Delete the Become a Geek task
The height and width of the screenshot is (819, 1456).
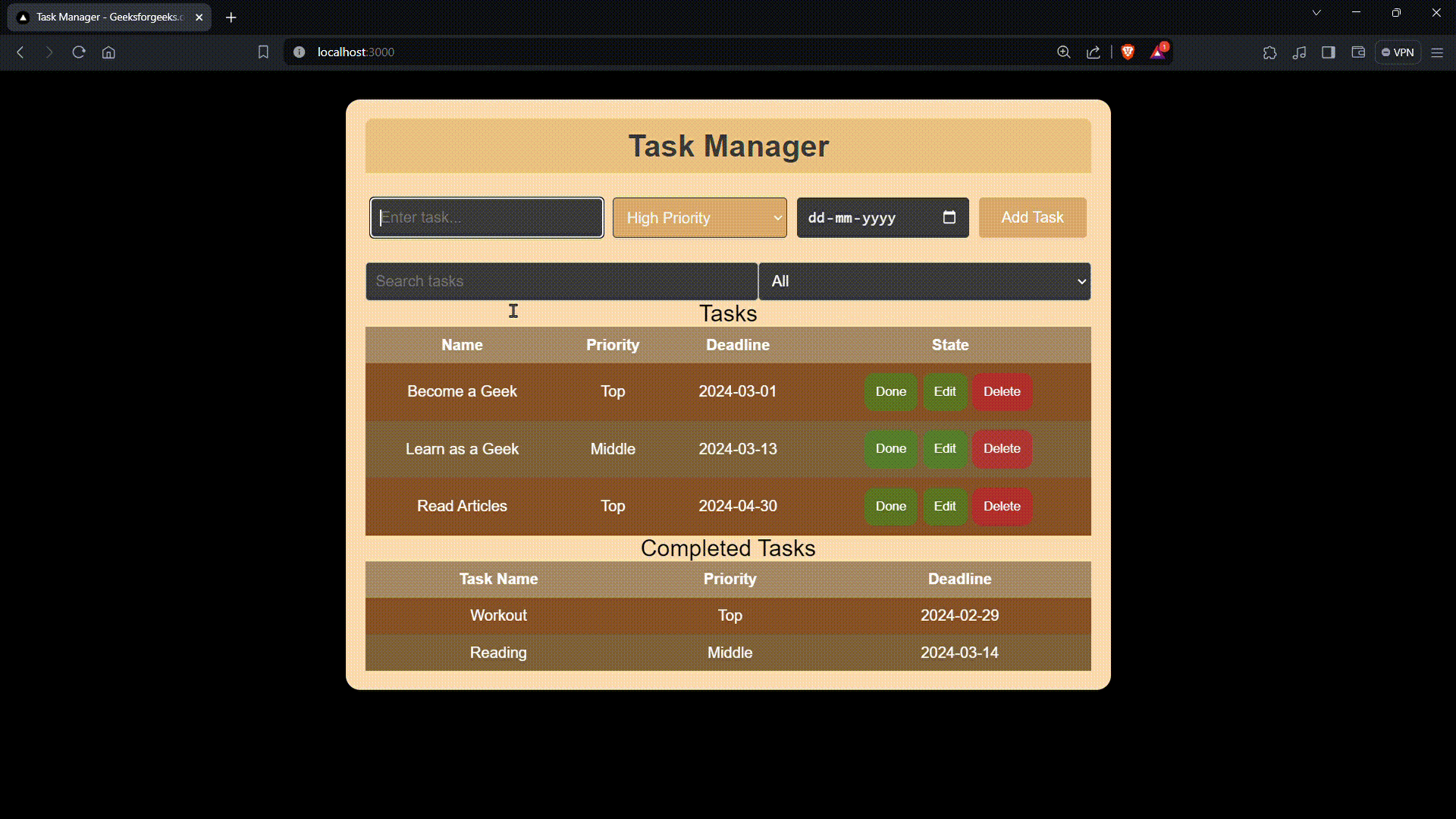[1003, 392]
